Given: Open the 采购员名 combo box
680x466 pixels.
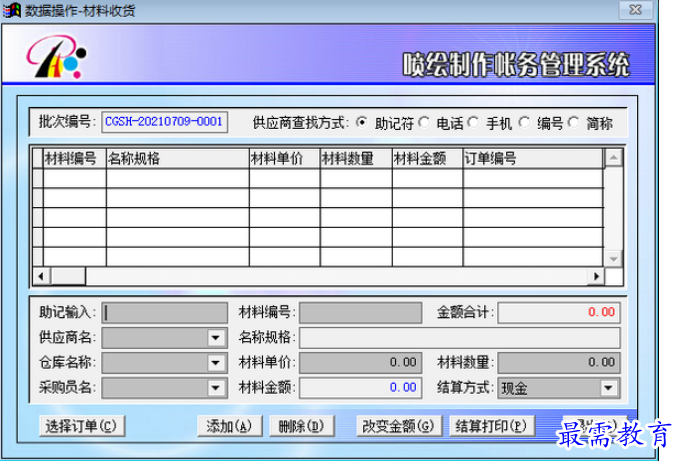Looking at the screenshot, I should (216, 388).
